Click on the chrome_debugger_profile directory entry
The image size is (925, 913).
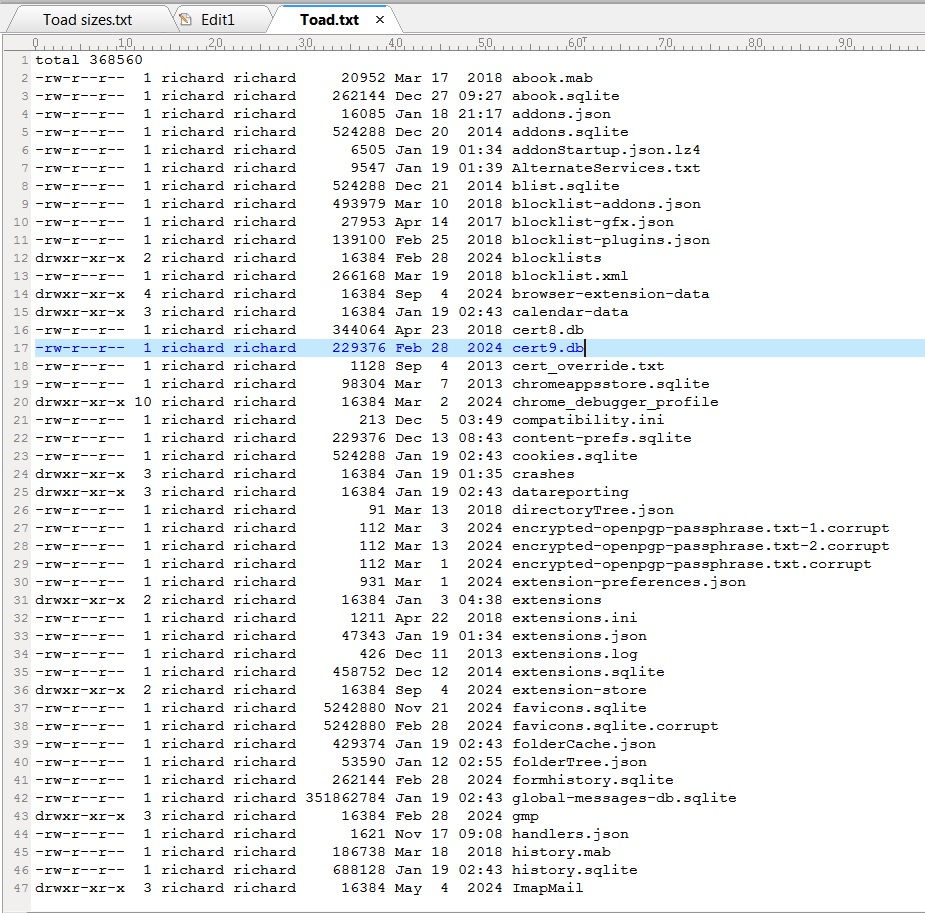pos(614,402)
